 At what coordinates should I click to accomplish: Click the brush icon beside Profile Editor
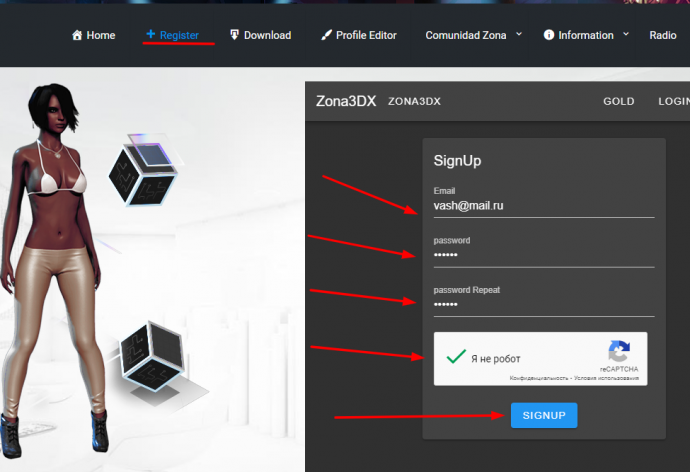tap(326, 35)
